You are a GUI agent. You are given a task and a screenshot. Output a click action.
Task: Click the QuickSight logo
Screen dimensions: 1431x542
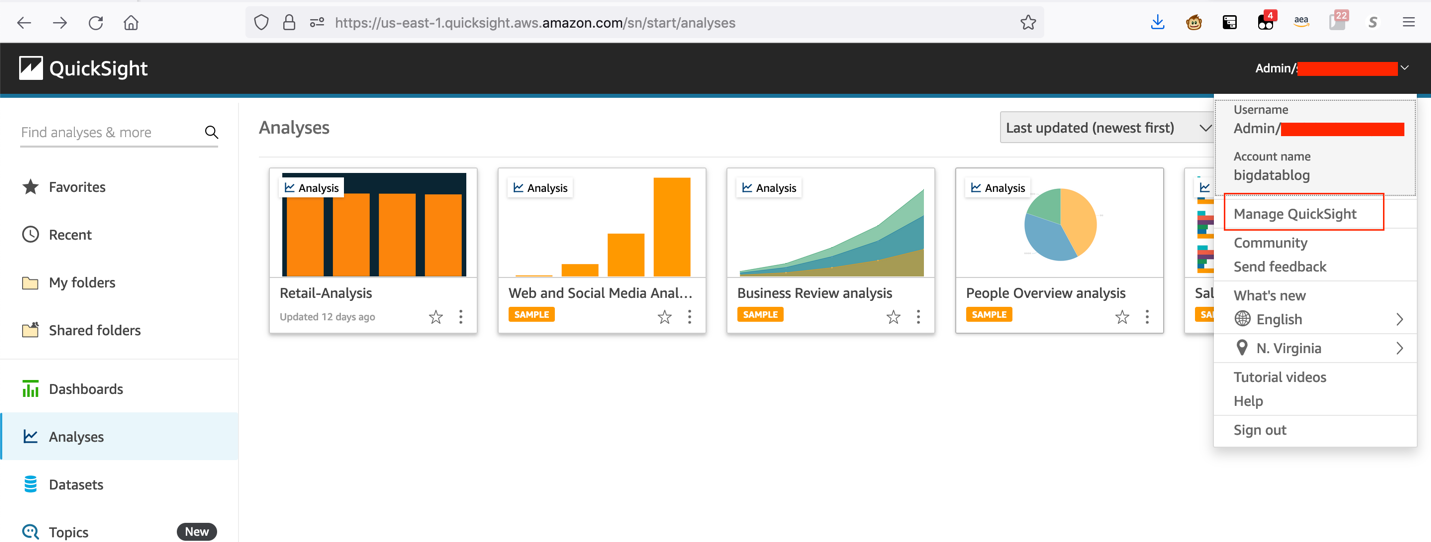point(83,68)
